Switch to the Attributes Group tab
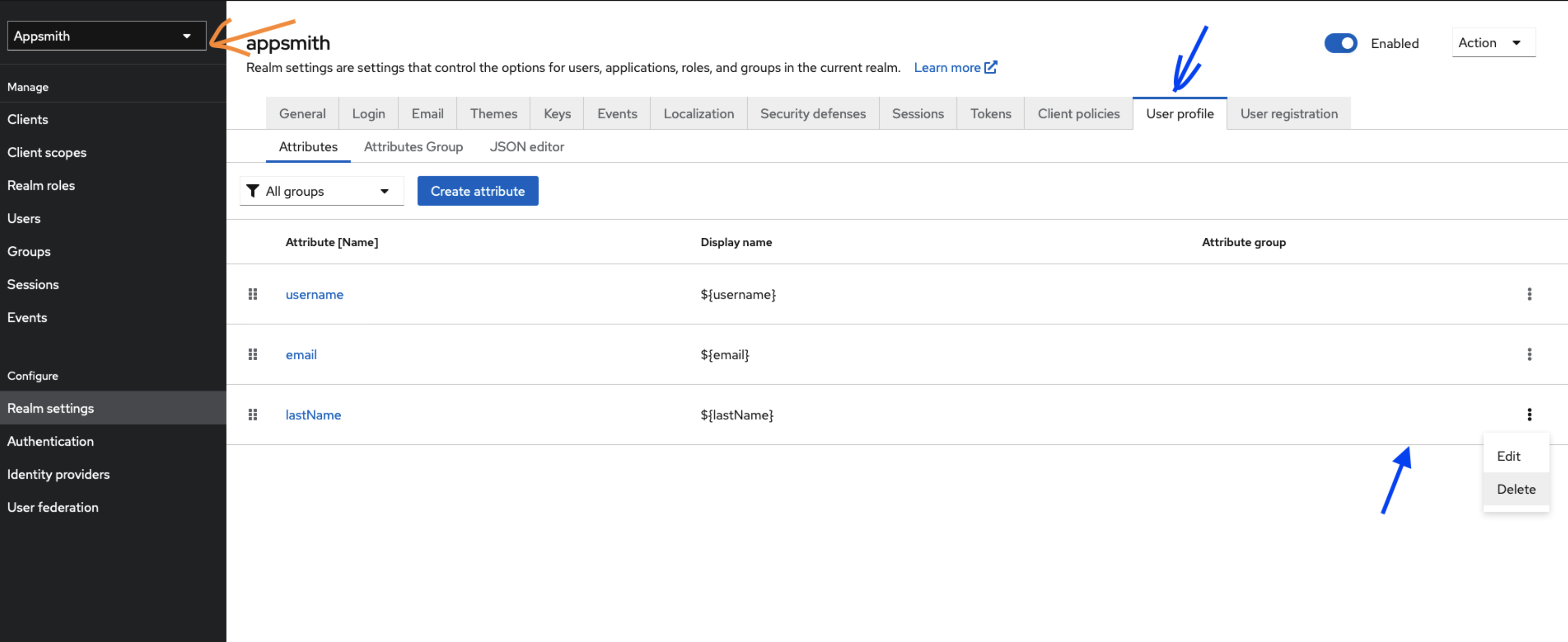The image size is (1568, 642). click(x=413, y=146)
